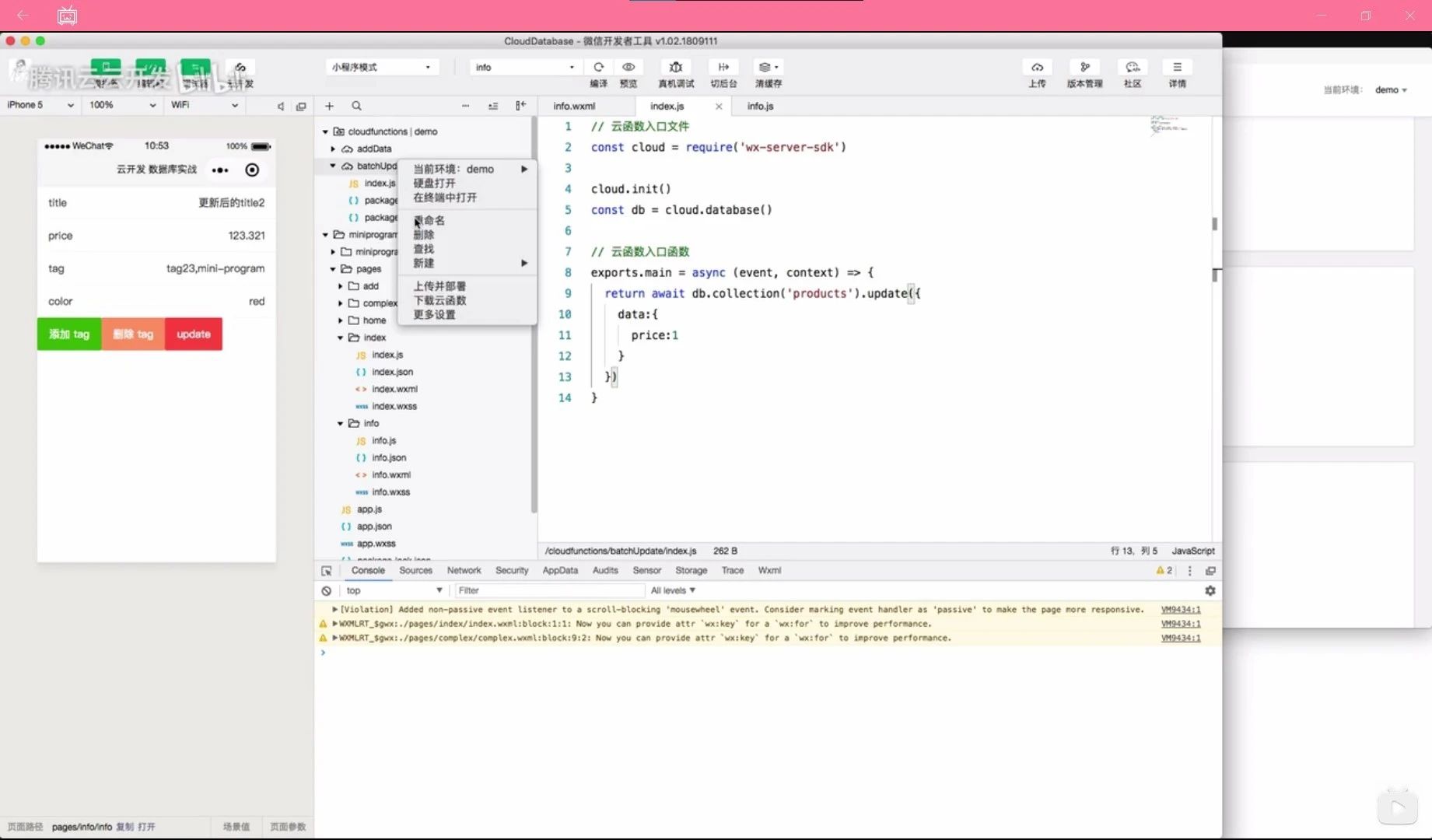Click the green 添加 tag button

(69, 334)
